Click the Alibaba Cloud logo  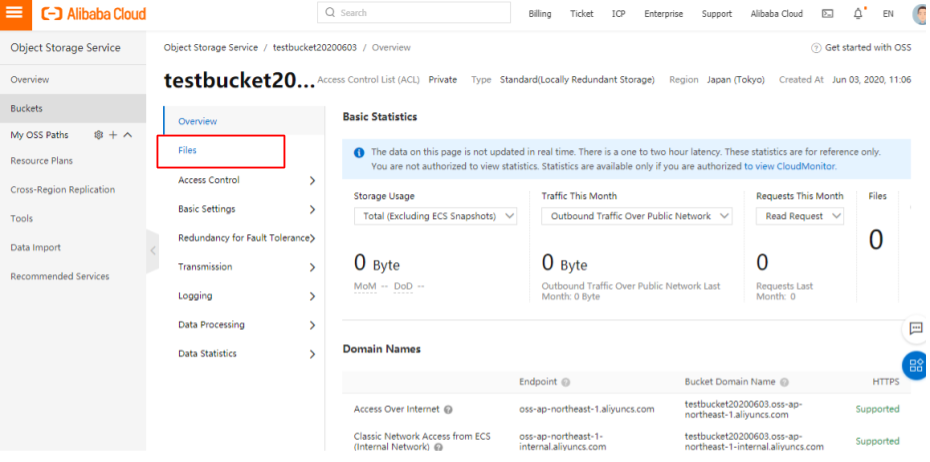pos(94,13)
